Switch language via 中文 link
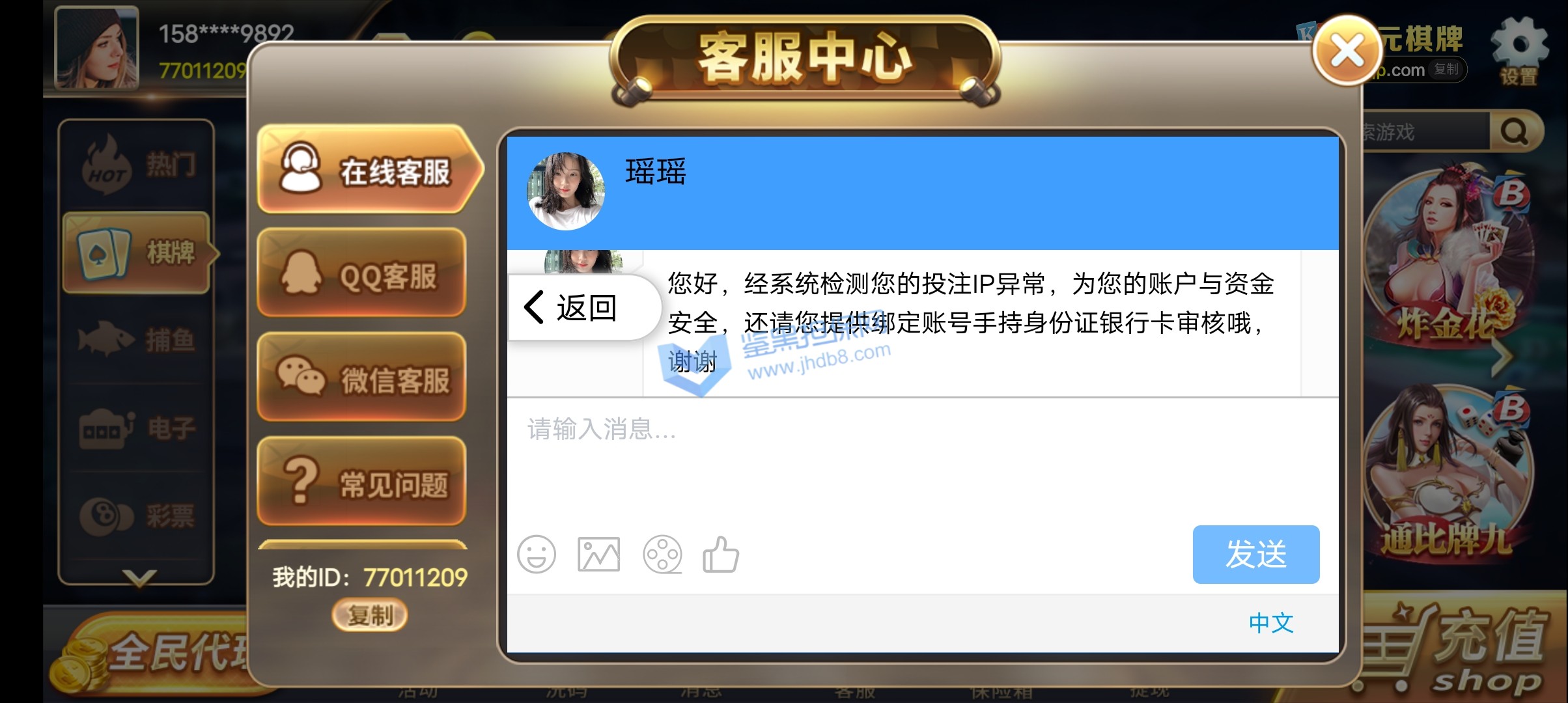The width and height of the screenshot is (1568, 703). (x=1270, y=623)
